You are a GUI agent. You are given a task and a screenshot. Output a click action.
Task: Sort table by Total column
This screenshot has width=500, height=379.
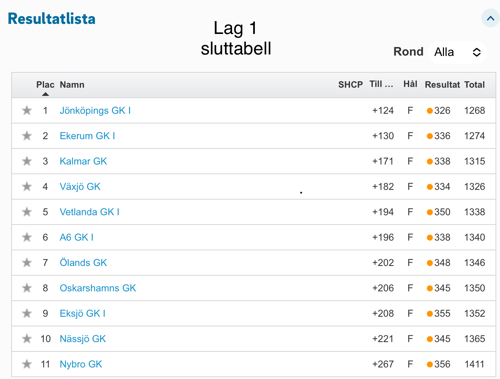pos(474,85)
